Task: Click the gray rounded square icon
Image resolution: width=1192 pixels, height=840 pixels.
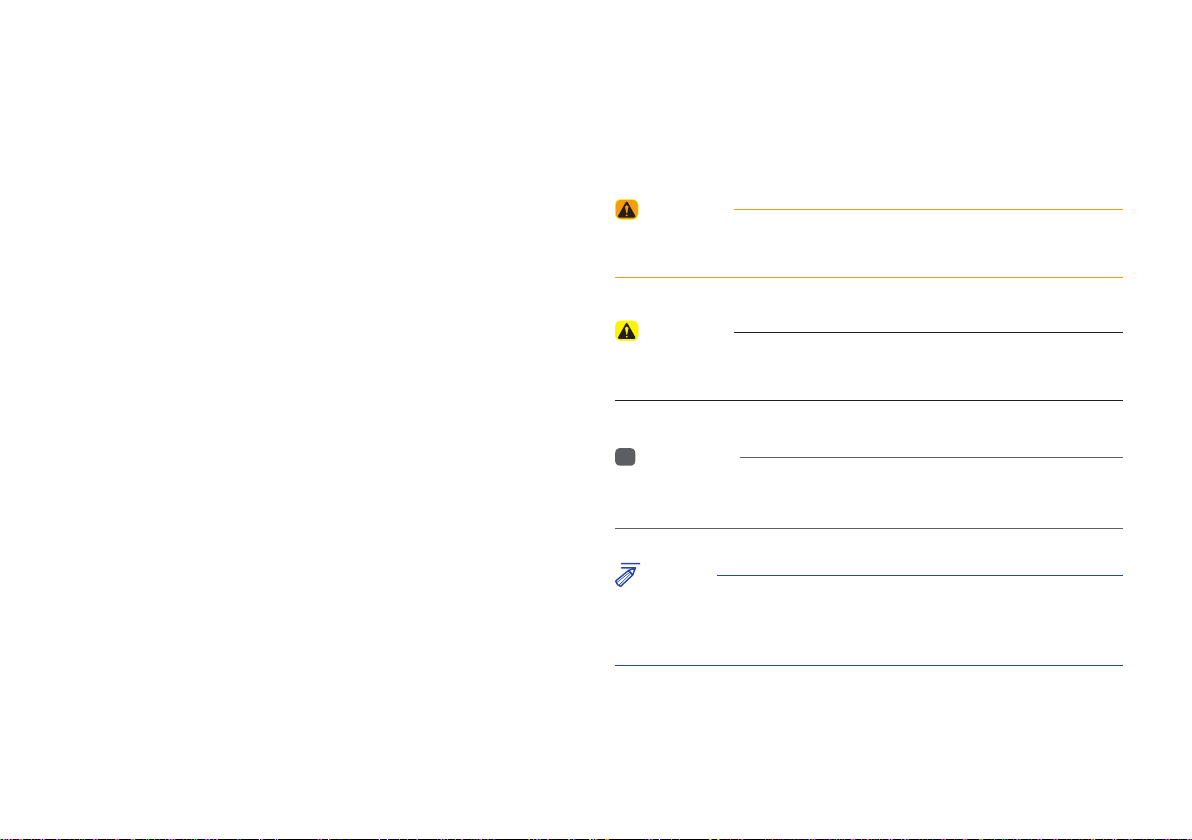Action: pyautogui.click(x=625, y=457)
